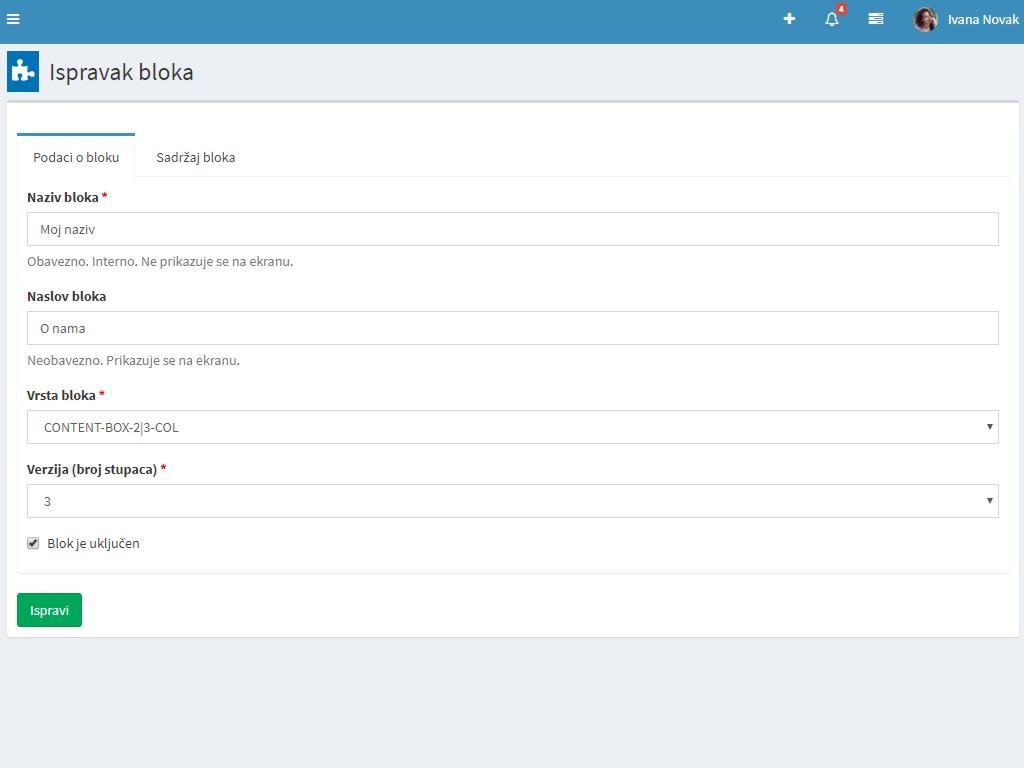Click the server list icon in header

click(876, 19)
